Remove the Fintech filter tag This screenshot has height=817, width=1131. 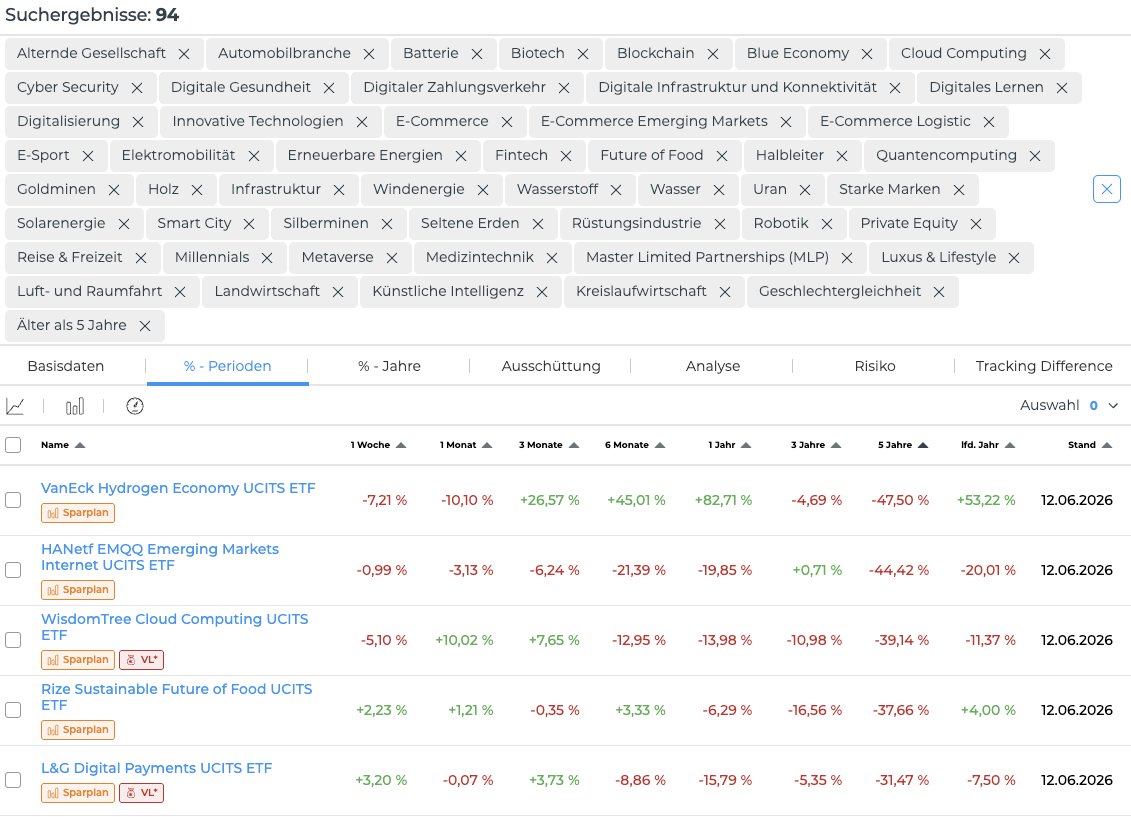click(x=566, y=156)
